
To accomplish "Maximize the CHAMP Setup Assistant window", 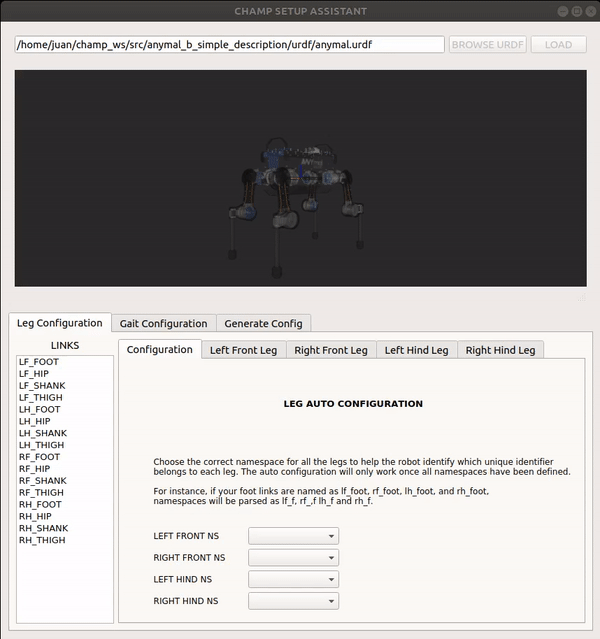I will 577,11.
